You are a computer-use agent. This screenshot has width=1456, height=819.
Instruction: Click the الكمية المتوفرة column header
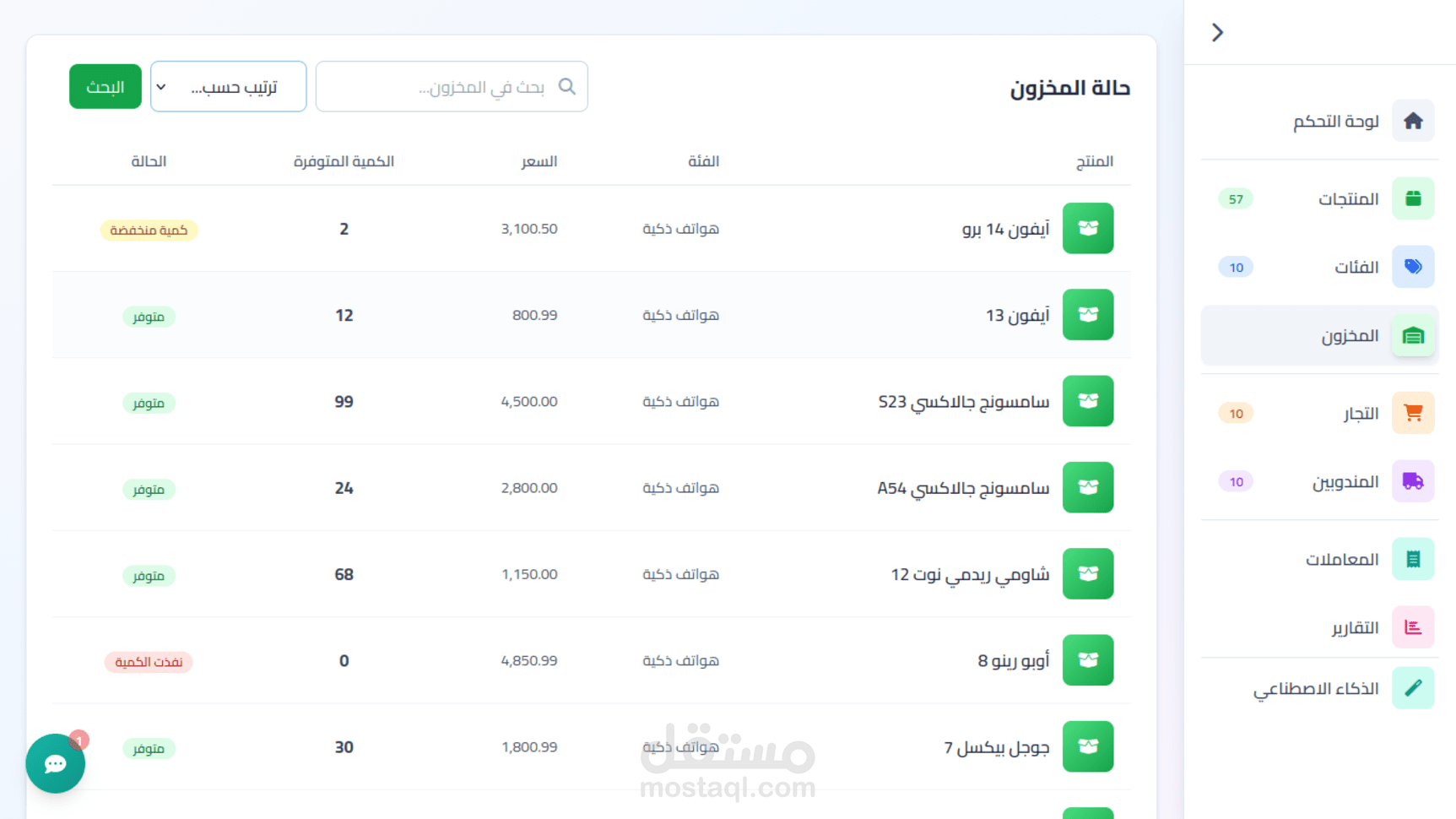point(344,161)
